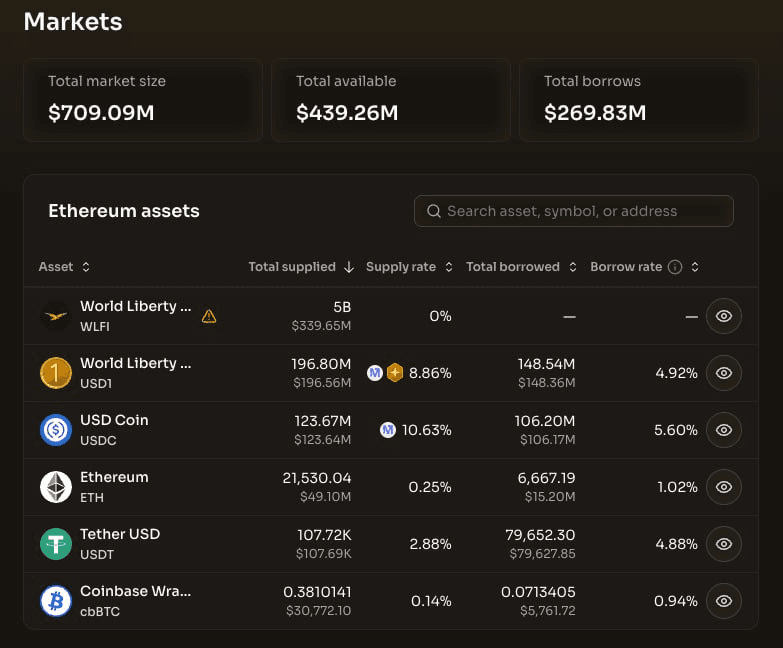Click the cbBTC bitcoin logo icon
This screenshot has width=783, height=648.
coord(56,601)
